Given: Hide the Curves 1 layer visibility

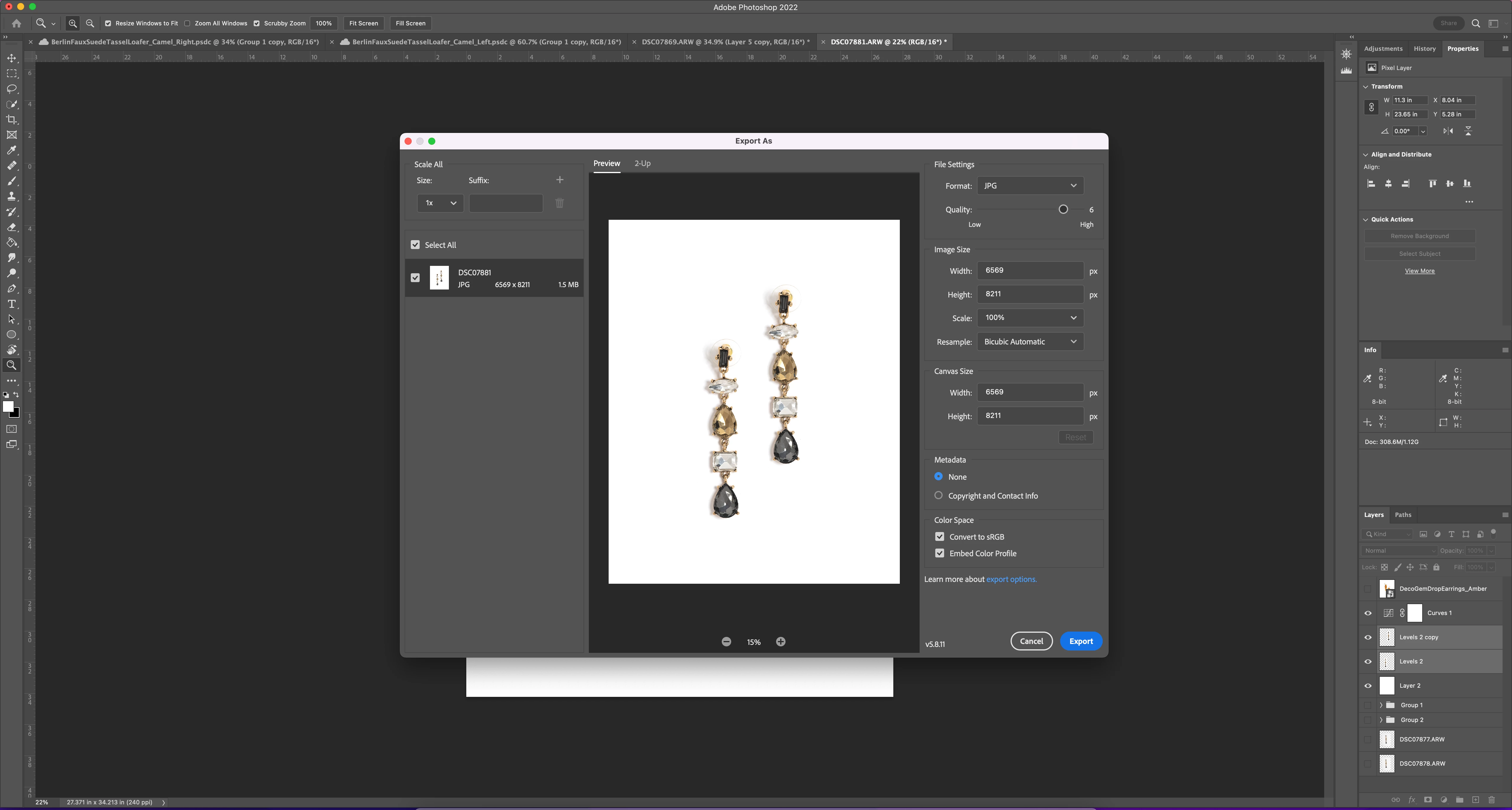Looking at the screenshot, I should click(1368, 613).
